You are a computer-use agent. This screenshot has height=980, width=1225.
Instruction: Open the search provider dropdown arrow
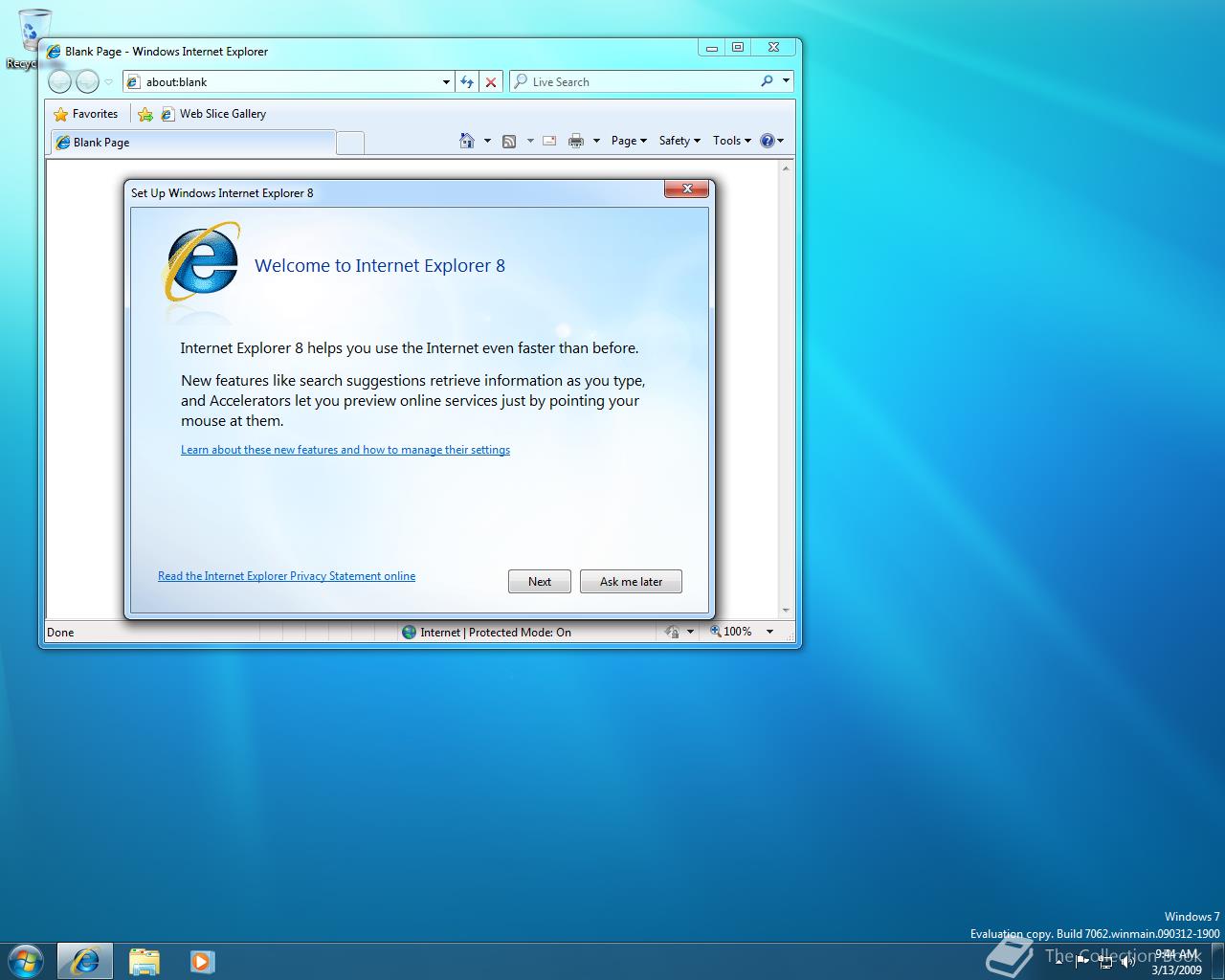click(x=786, y=81)
